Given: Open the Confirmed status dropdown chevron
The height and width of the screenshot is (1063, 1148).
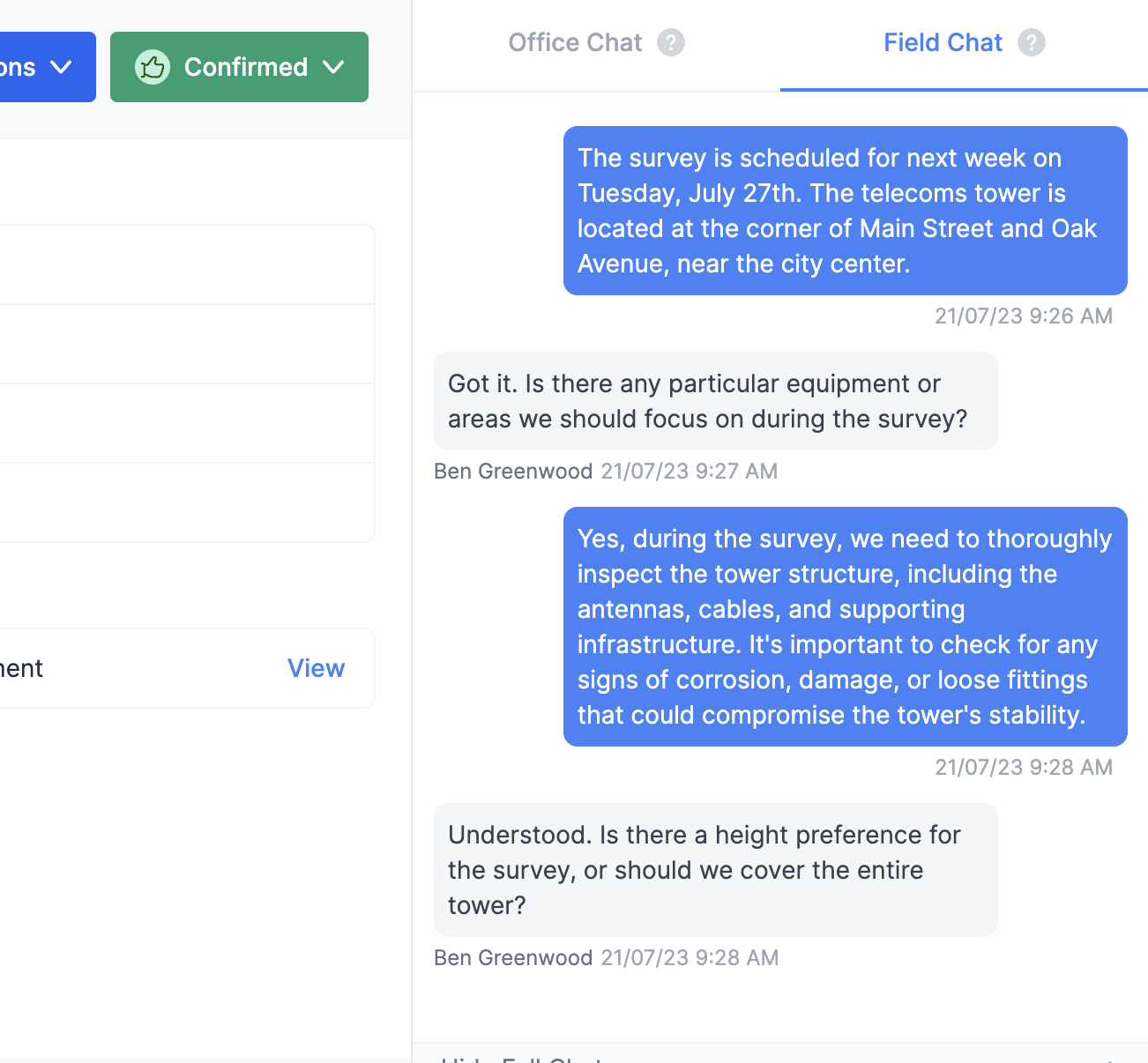Looking at the screenshot, I should coord(334,67).
